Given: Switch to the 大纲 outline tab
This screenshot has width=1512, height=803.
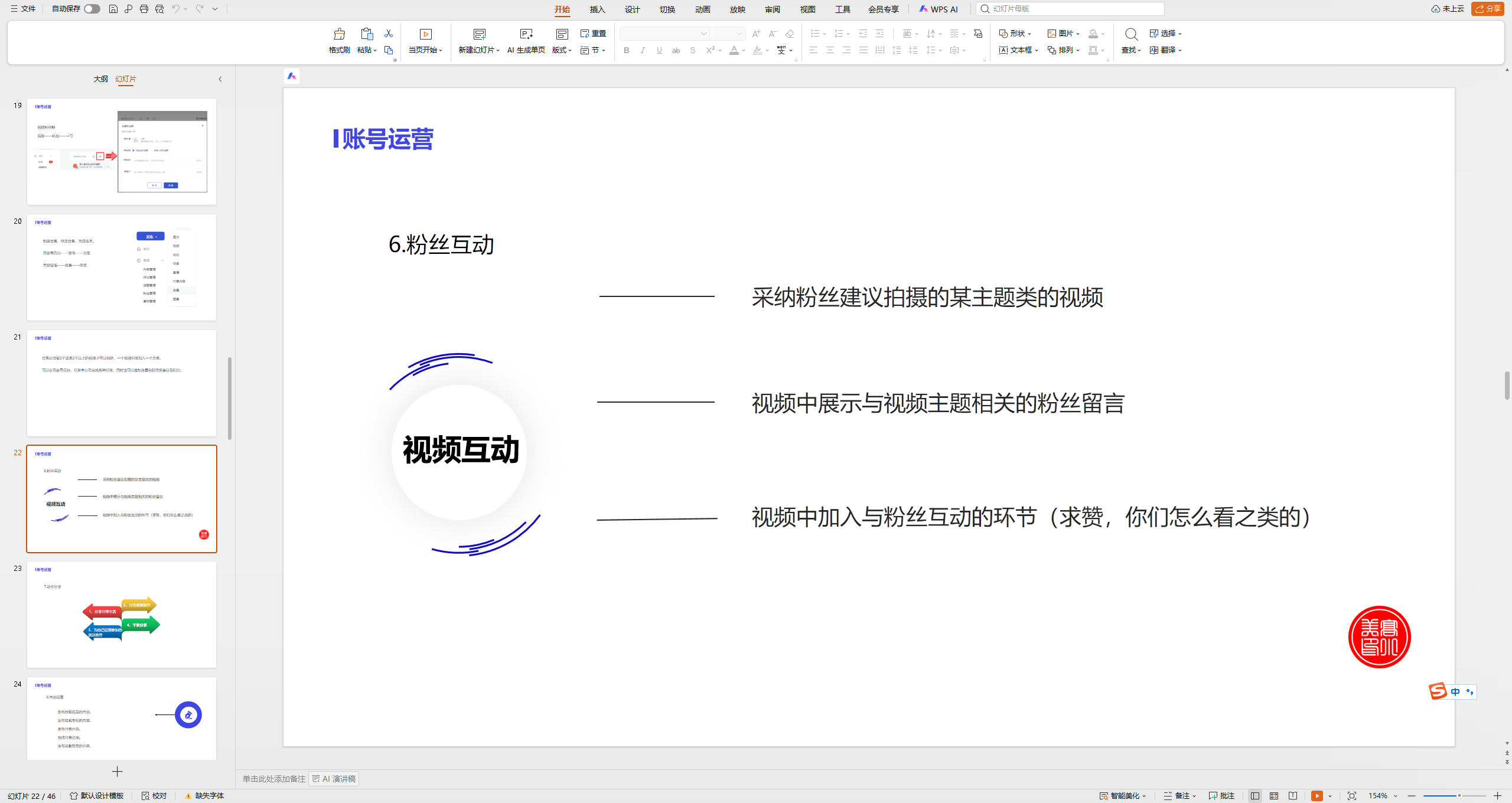Looking at the screenshot, I should (100, 79).
